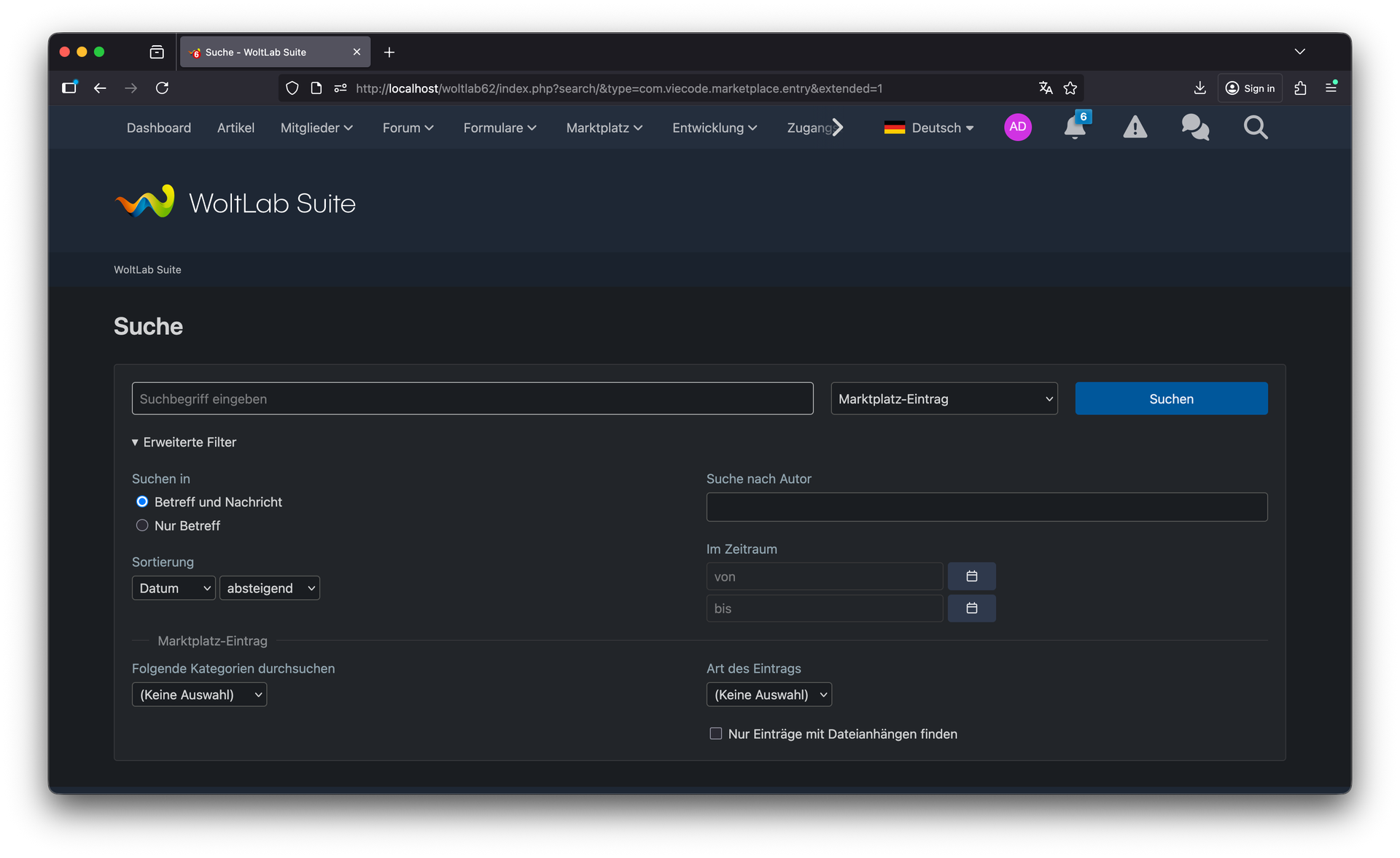Open the Marktplatz-Eintrag search type dropdown

click(x=944, y=399)
